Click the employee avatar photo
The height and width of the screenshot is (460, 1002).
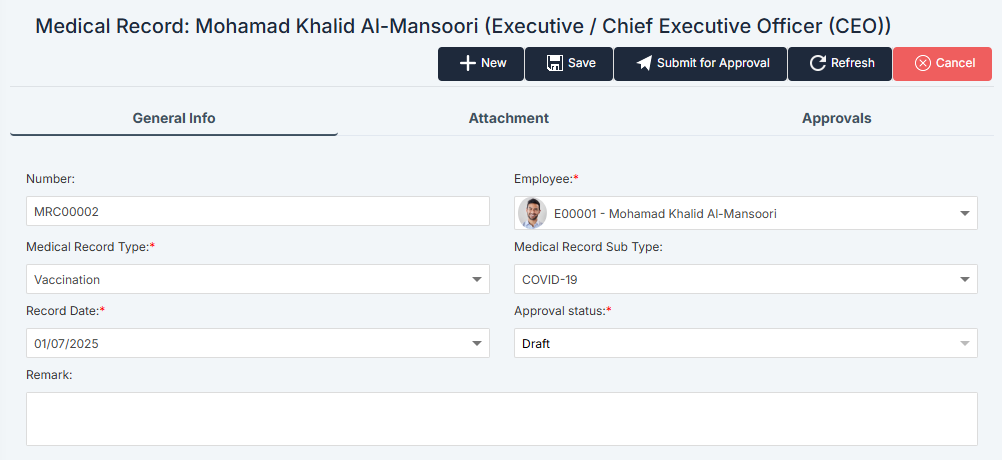click(x=533, y=213)
